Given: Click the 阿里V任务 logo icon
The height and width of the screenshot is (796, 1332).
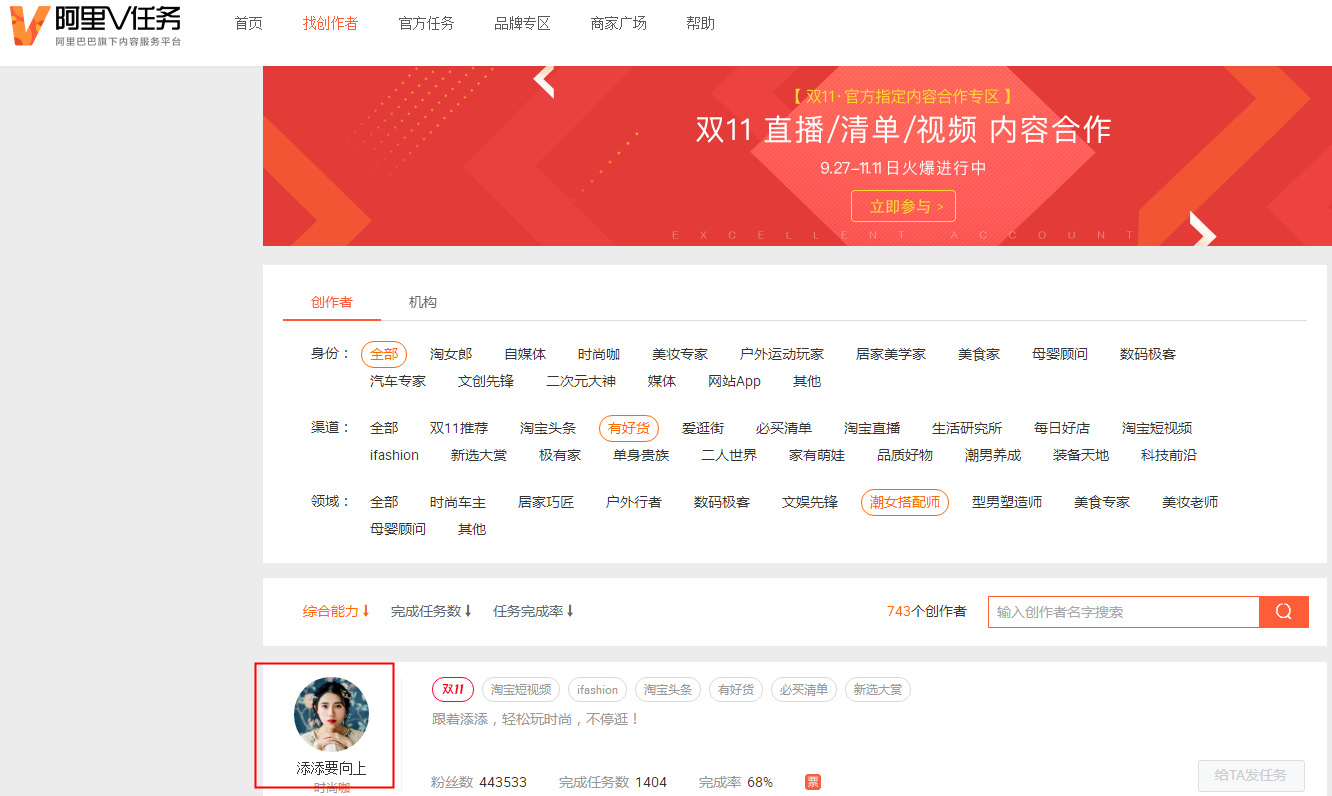Looking at the screenshot, I should click(x=30, y=26).
